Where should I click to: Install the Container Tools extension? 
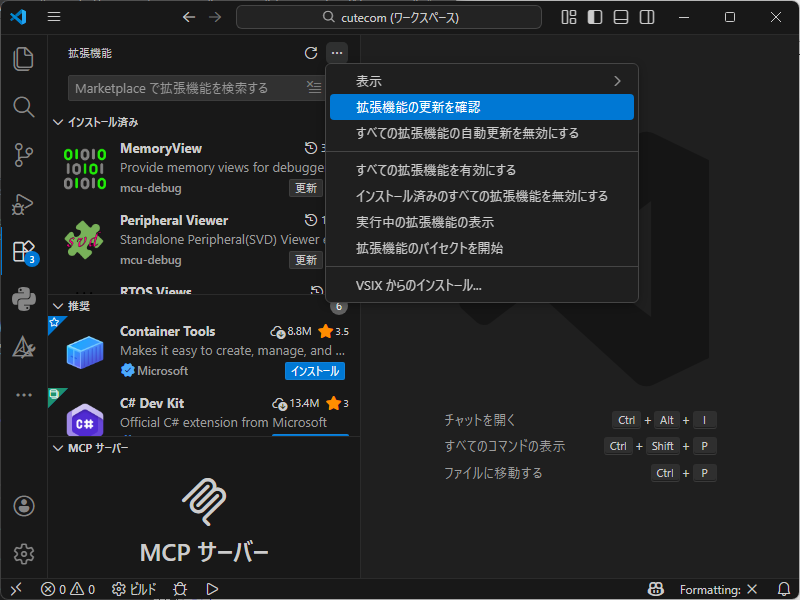pos(315,371)
